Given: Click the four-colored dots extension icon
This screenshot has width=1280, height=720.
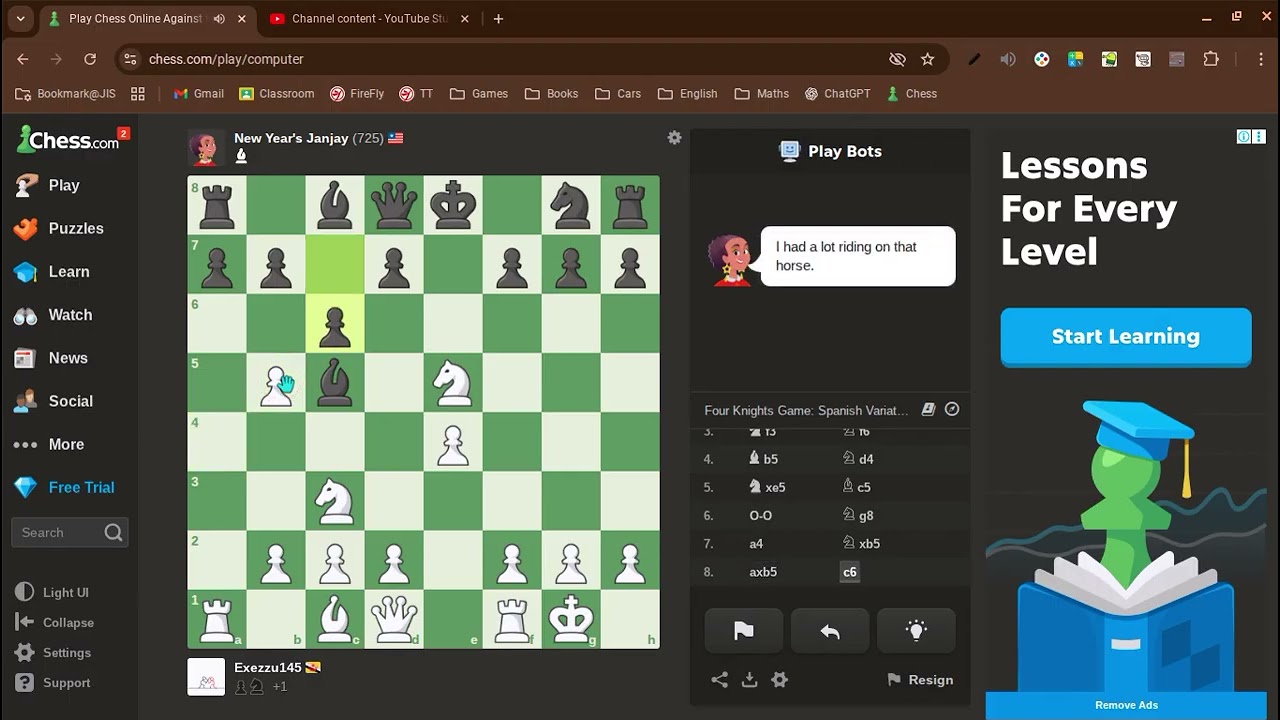Looking at the screenshot, I should 1042,59.
